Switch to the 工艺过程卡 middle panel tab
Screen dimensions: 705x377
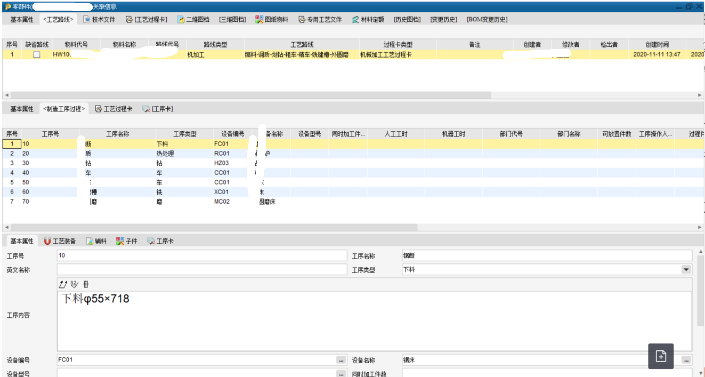114,109
